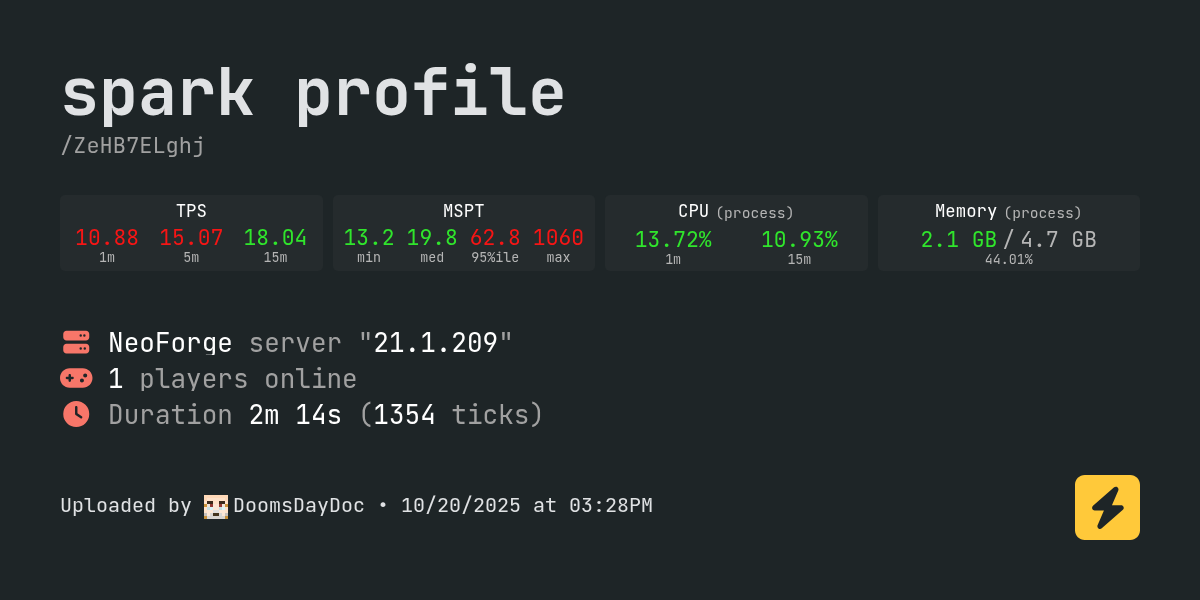Click the upload date 10/20/2025 at 03:28PM
Viewport: 1200px width, 600px height.
(x=526, y=506)
